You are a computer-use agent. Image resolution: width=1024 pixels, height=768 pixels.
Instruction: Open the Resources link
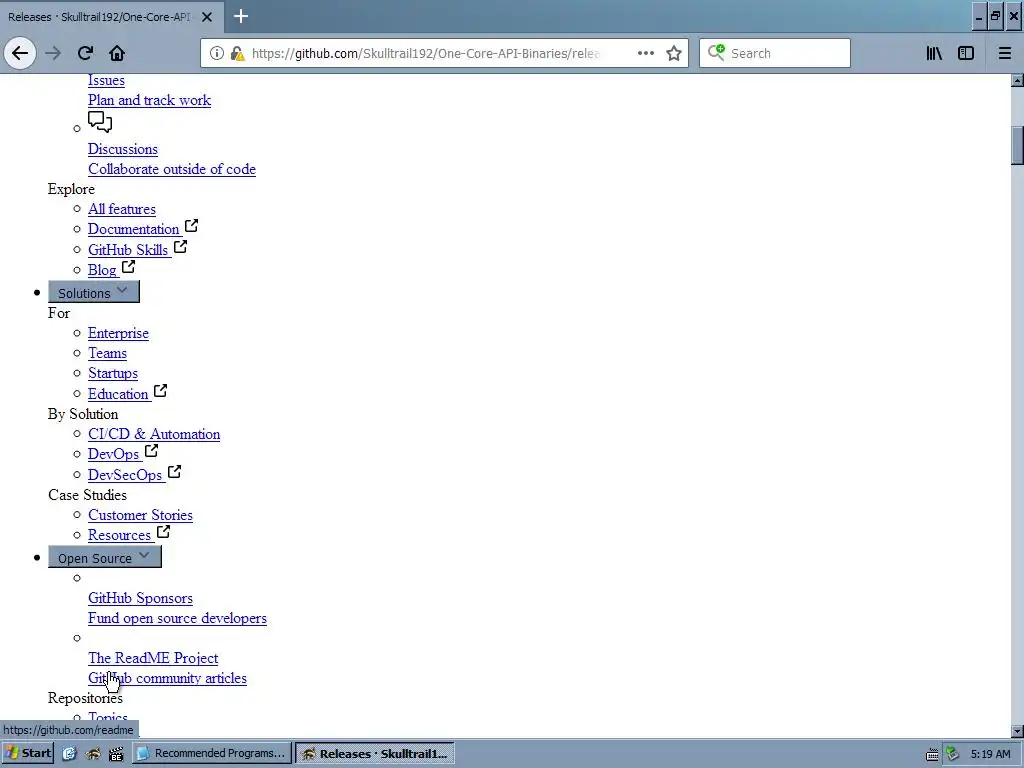(x=120, y=535)
